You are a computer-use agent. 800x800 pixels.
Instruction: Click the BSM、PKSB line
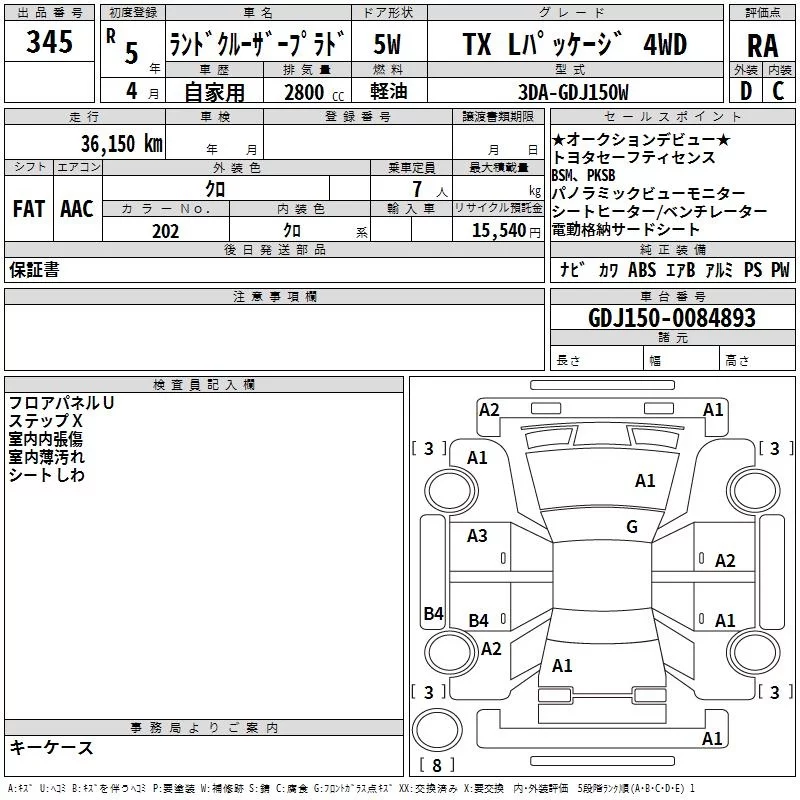coord(583,175)
